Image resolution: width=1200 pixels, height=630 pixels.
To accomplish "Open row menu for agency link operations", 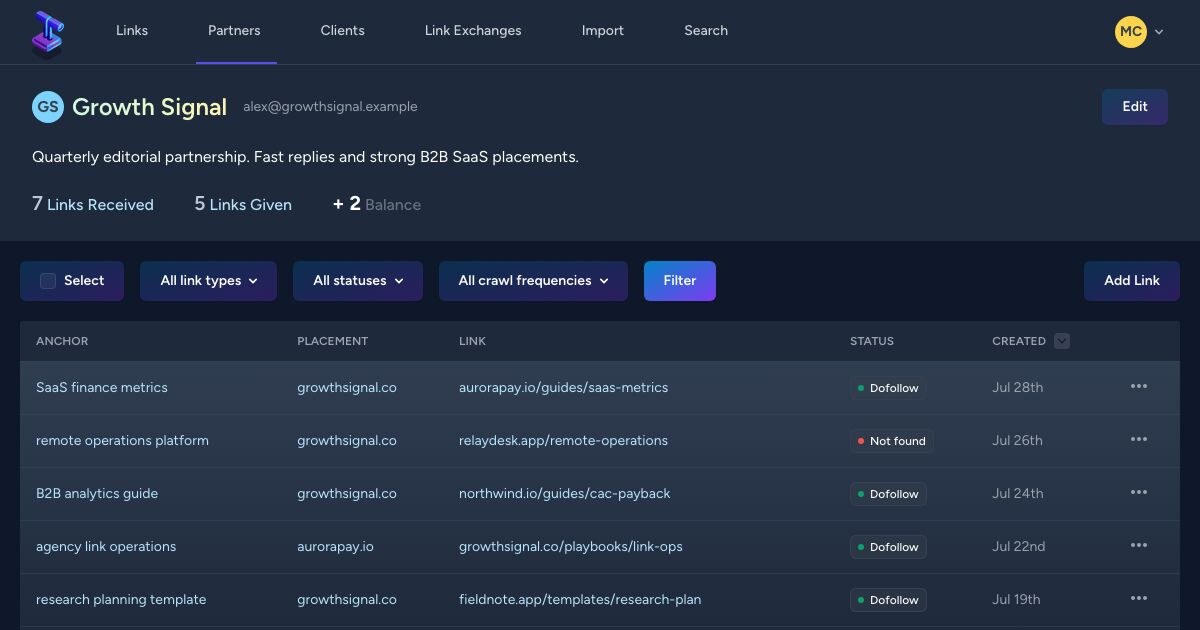I will point(1139,546).
